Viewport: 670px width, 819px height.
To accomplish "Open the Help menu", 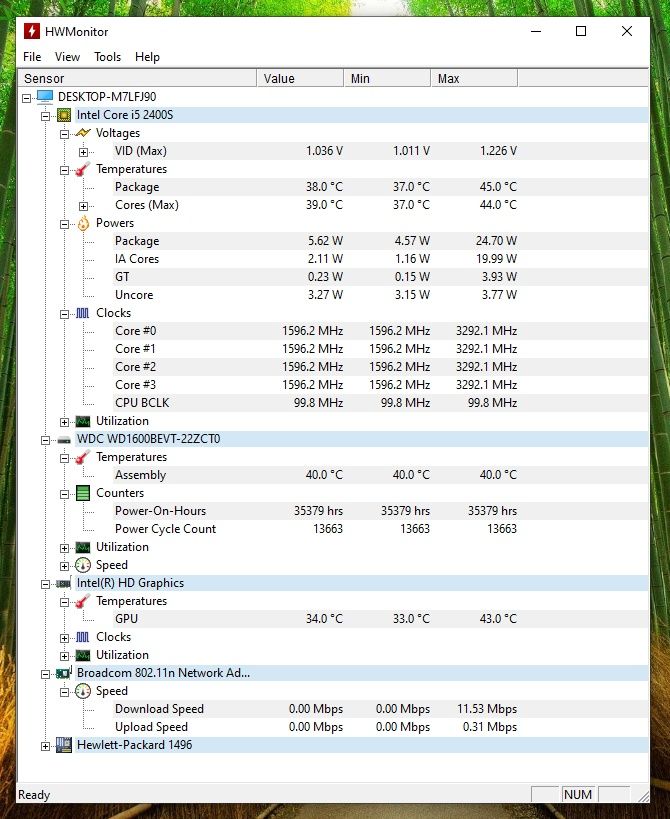I will click(147, 57).
